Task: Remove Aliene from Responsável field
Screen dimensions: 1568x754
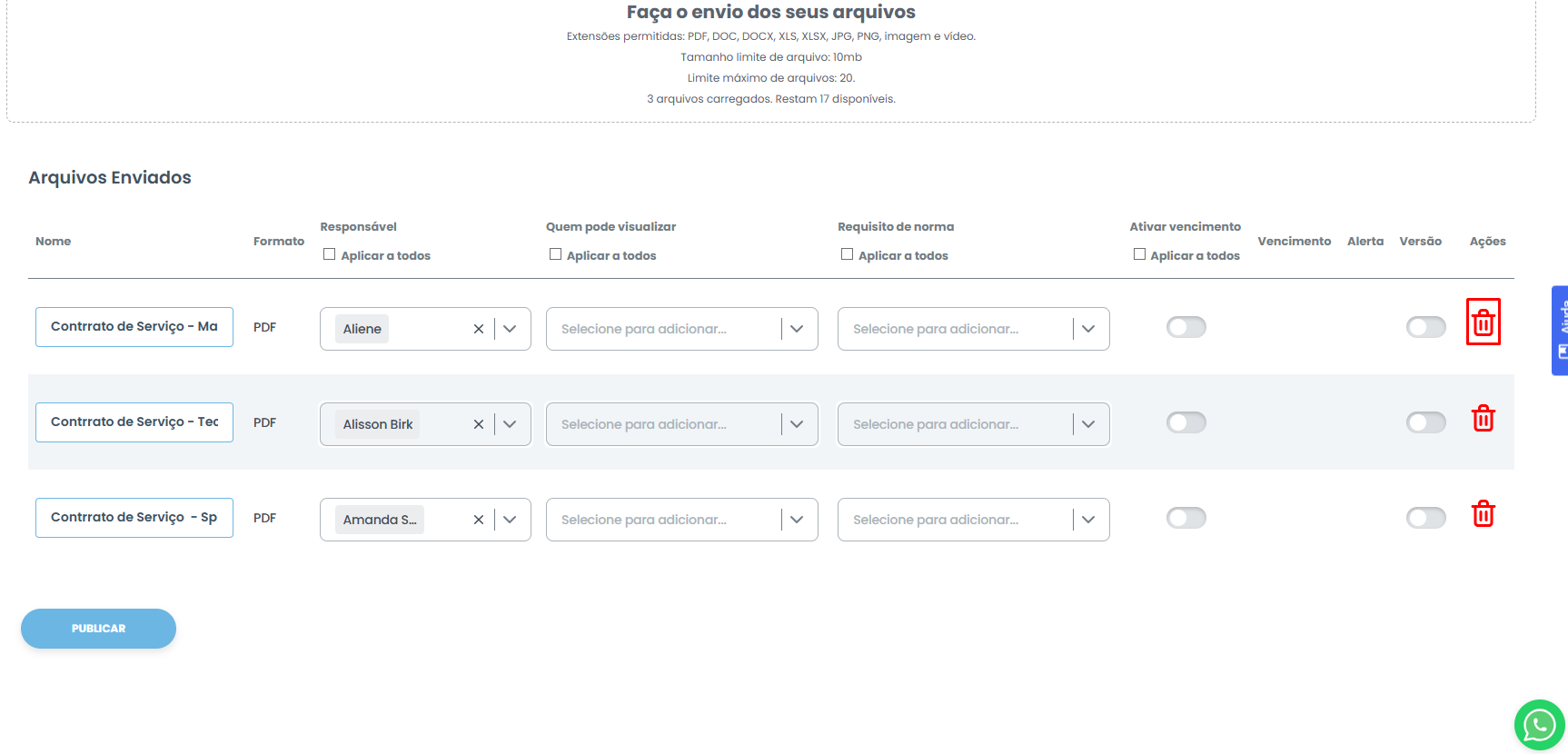Action: pyautogui.click(x=478, y=329)
